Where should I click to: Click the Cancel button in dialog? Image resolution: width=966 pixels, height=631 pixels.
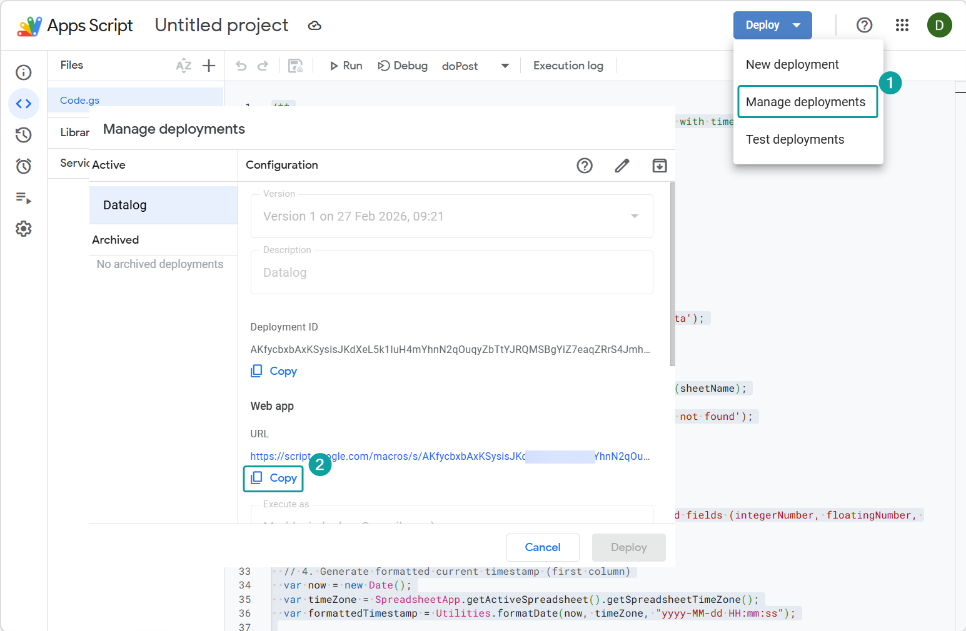(542, 547)
